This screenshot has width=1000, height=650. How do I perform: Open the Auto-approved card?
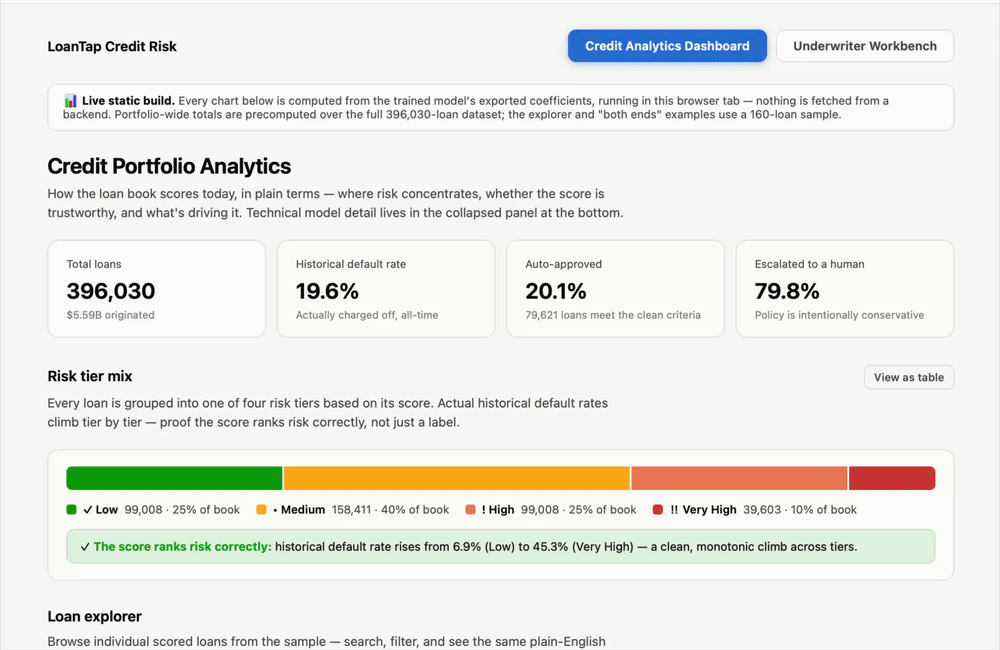(x=615, y=288)
